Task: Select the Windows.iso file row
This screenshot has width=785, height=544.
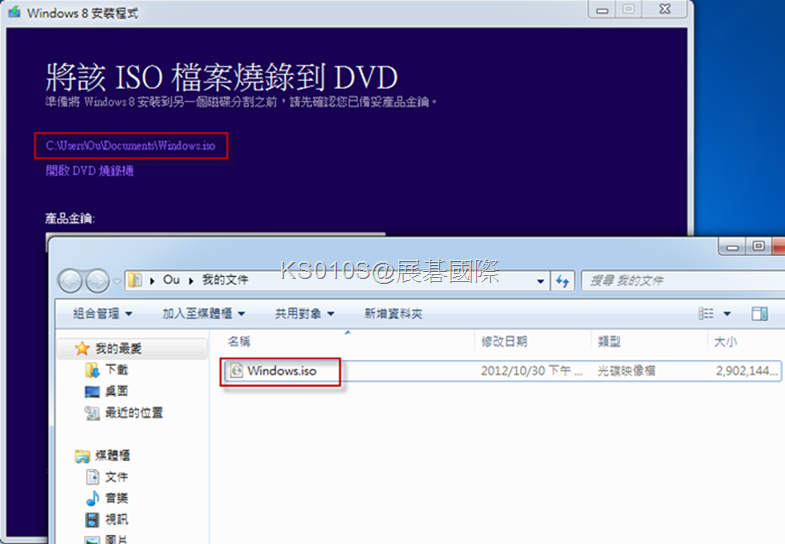Action: pos(502,371)
